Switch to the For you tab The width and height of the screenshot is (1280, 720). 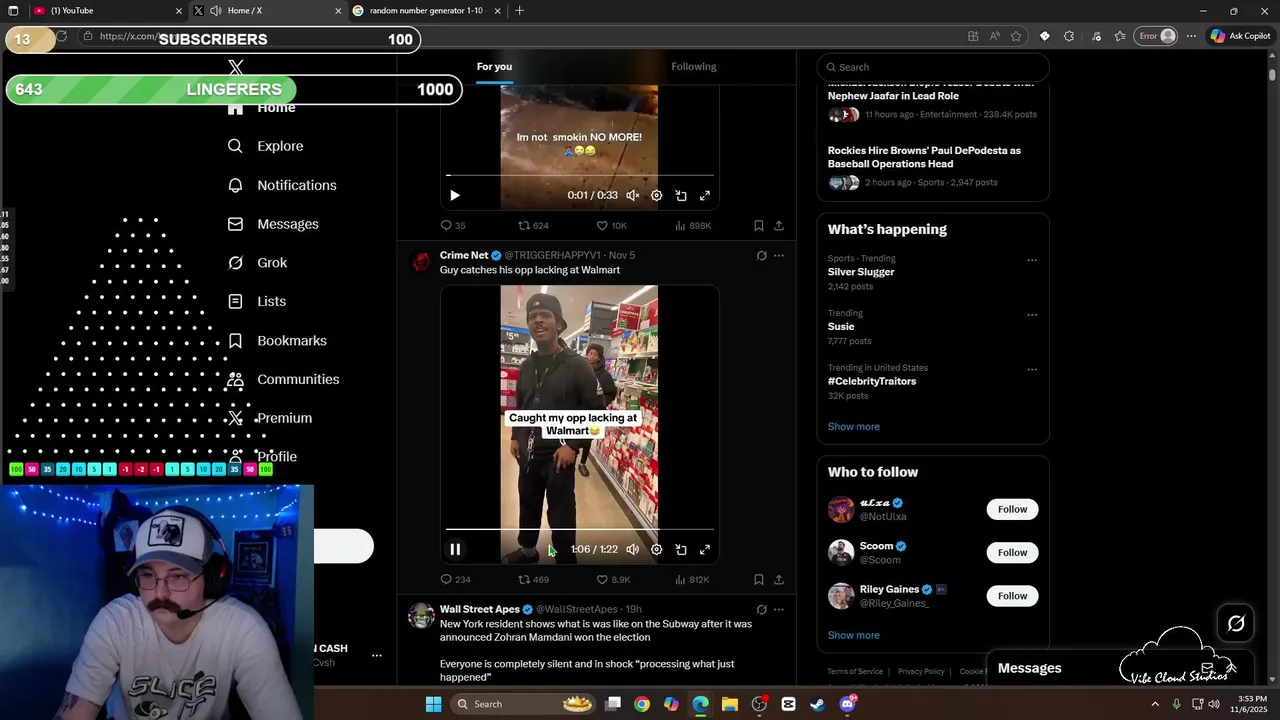coord(494,66)
